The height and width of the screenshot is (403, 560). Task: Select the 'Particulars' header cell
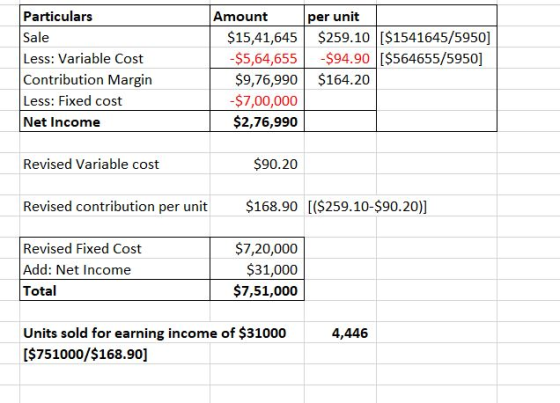point(115,16)
